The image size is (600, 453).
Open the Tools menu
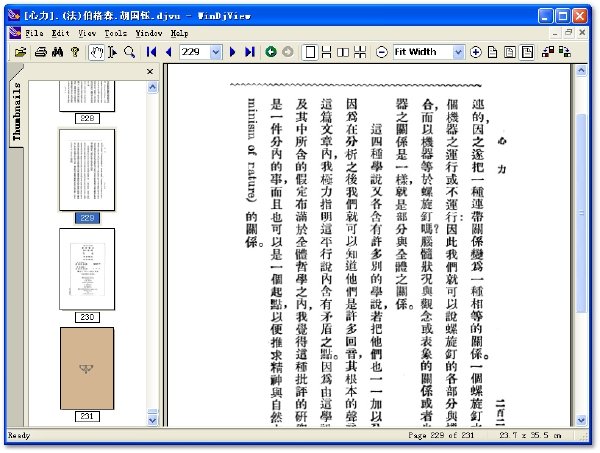(x=116, y=33)
